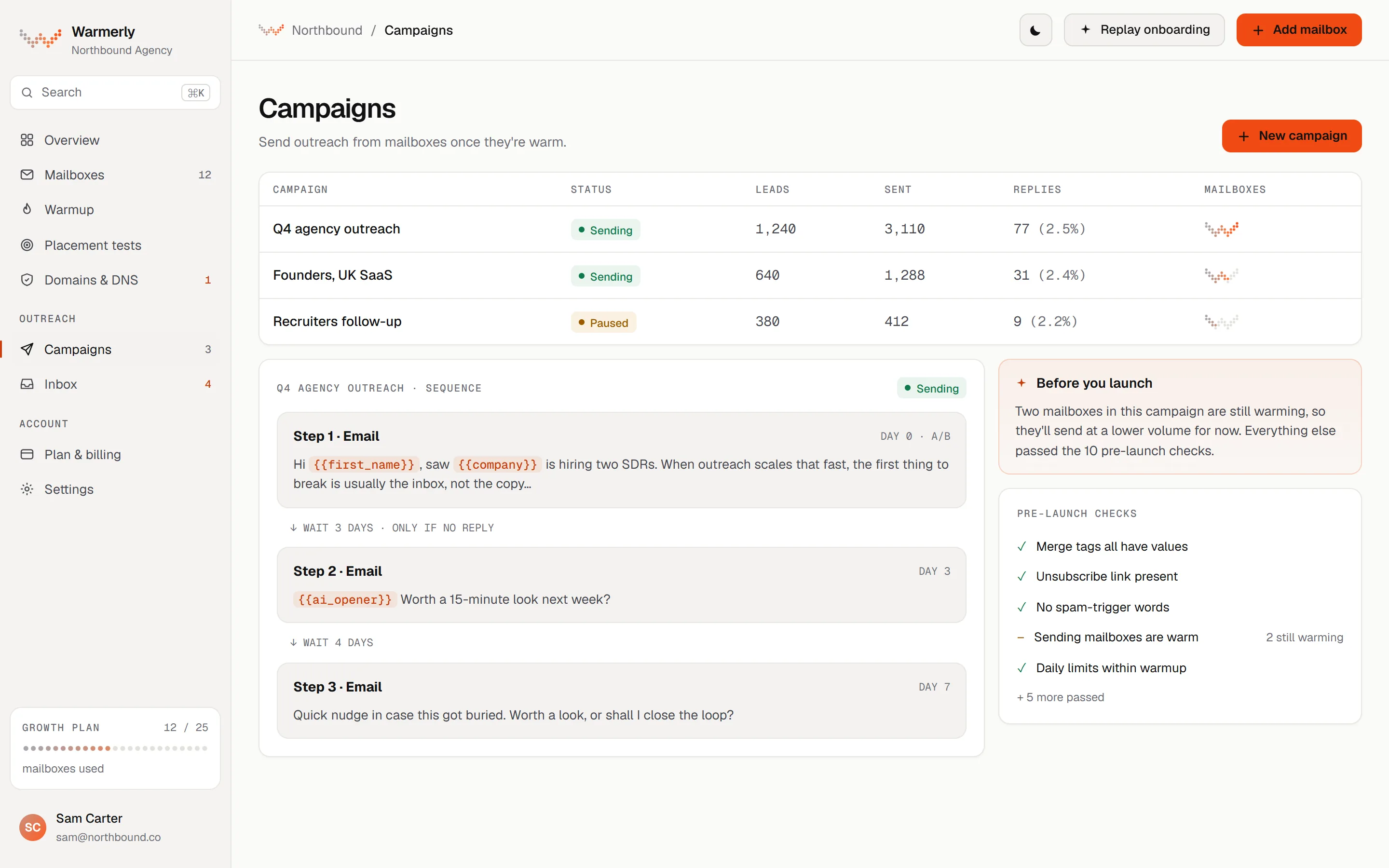This screenshot has height=868, width=1389.
Task: Open the Founders, UK SaaS campaign row
Action: (x=810, y=275)
